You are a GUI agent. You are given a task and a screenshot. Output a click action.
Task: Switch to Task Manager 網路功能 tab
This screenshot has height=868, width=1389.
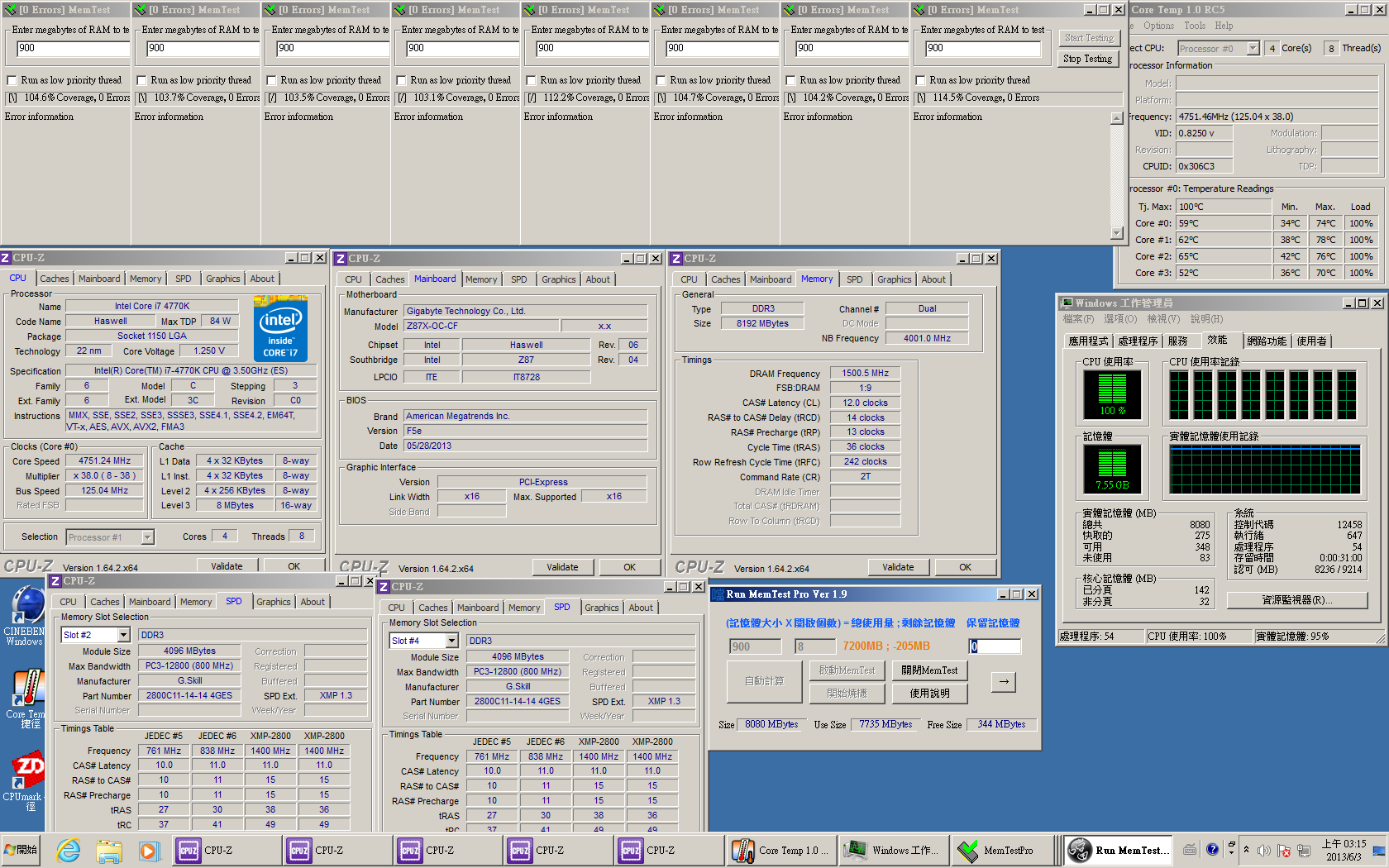point(1267,341)
